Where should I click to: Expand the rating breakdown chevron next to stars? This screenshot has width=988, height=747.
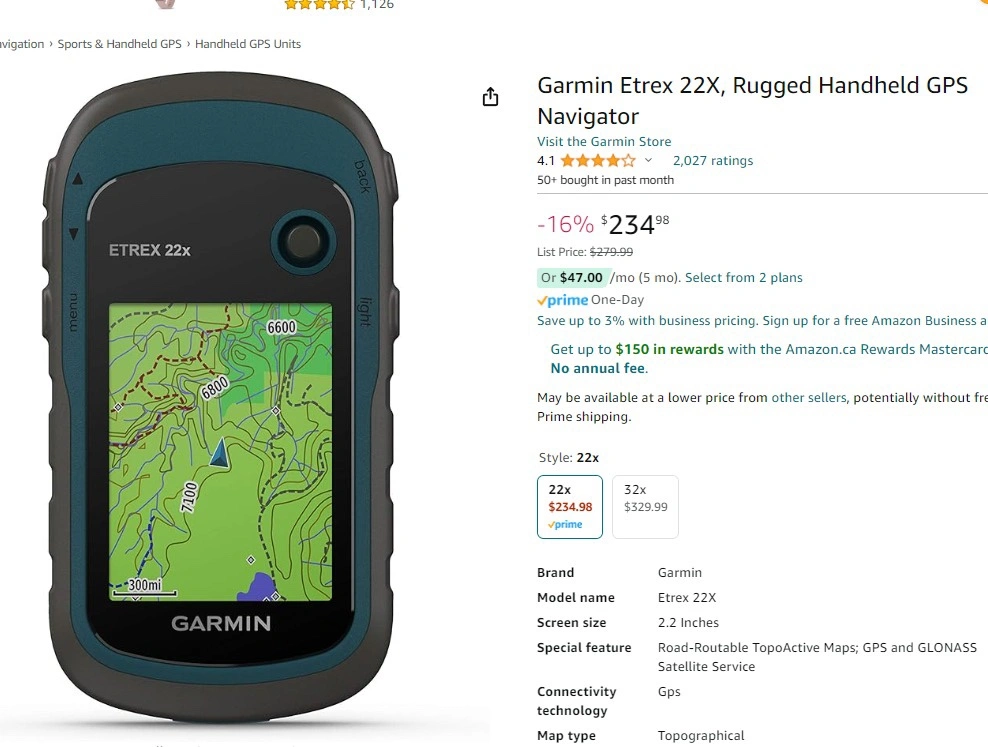click(x=648, y=161)
